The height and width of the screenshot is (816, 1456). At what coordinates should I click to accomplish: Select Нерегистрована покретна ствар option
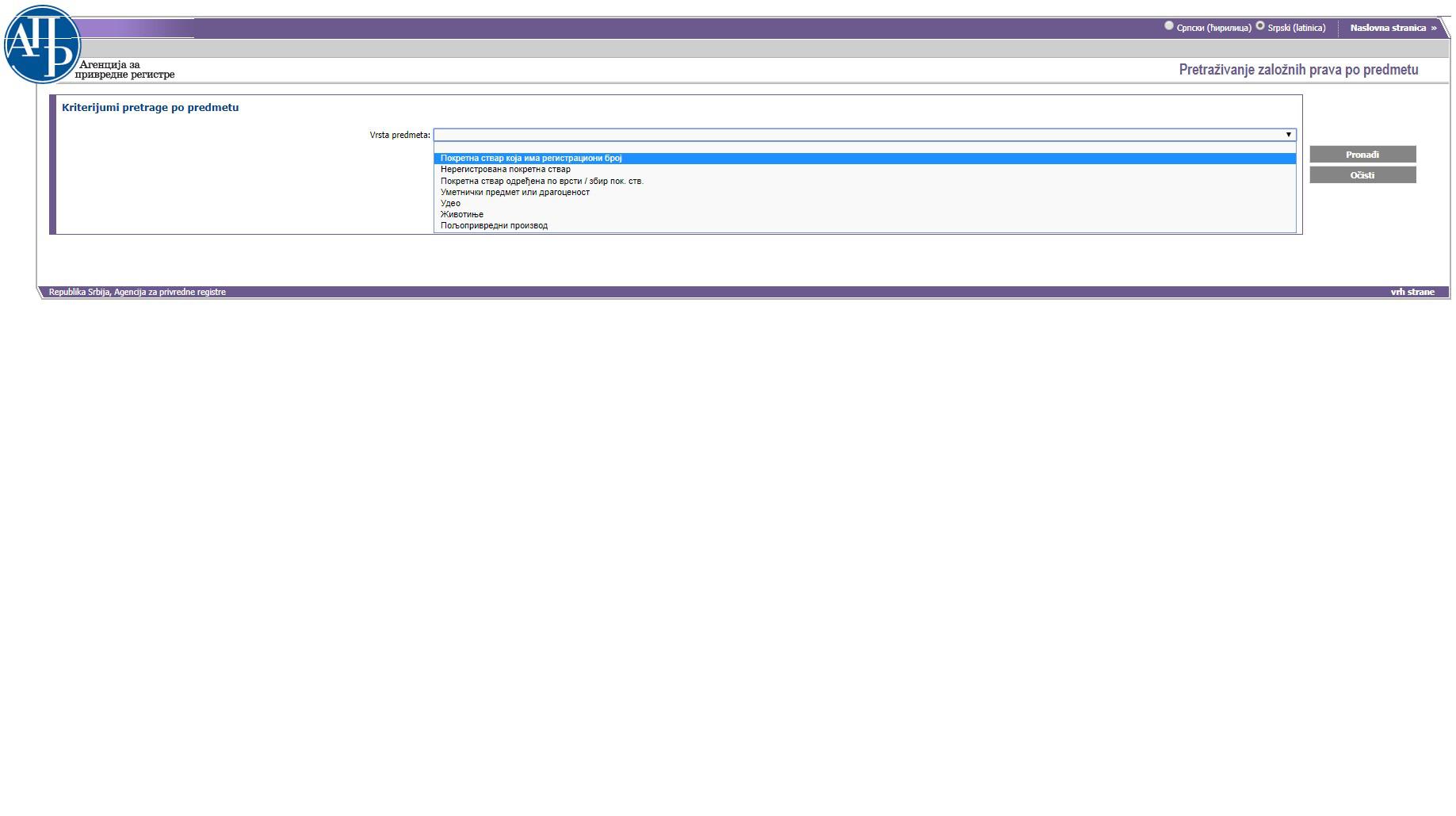pos(865,170)
